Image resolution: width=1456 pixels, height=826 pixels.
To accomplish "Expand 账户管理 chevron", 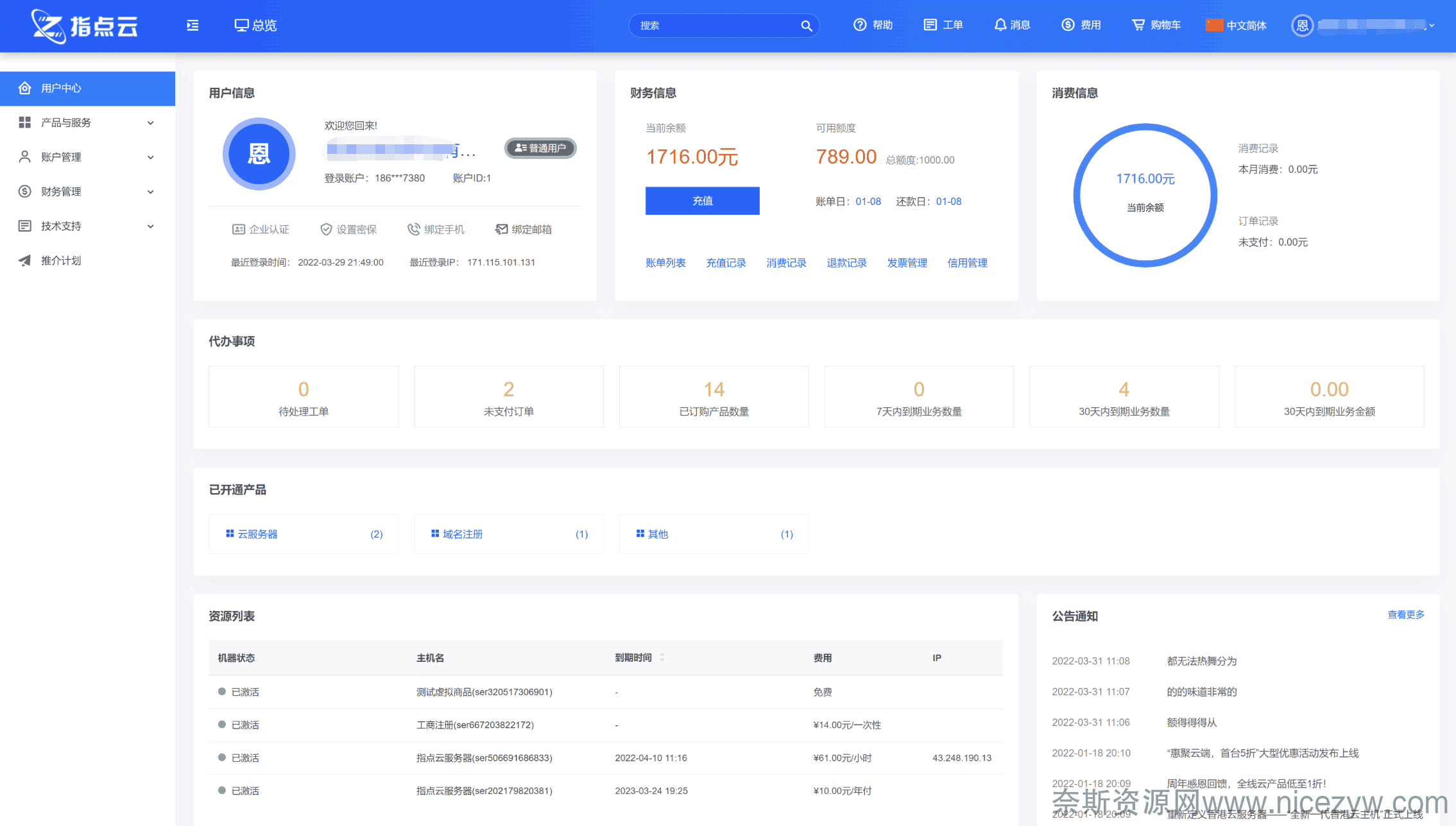I will tap(151, 158).
